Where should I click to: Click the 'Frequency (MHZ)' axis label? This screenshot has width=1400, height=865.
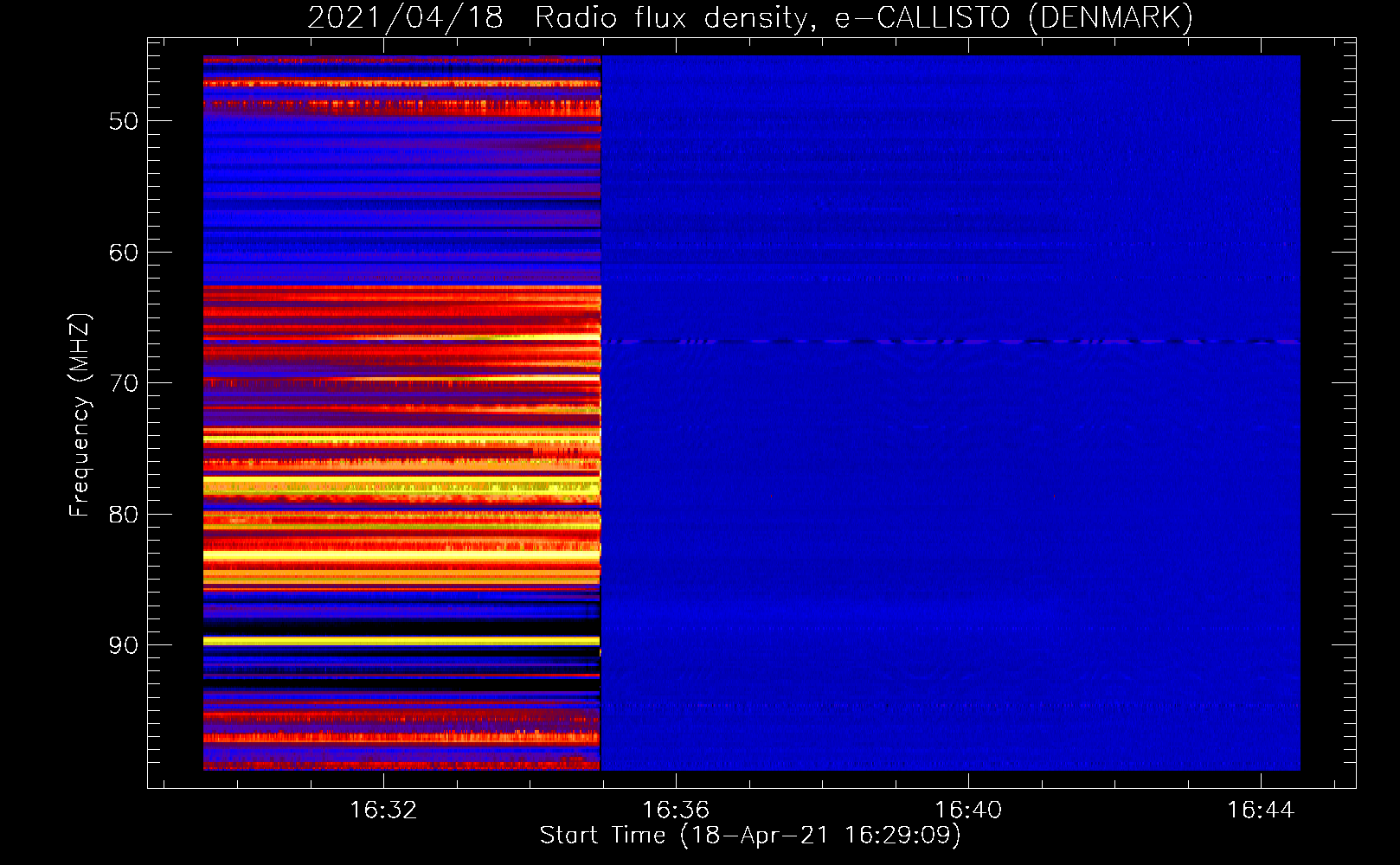[79, 415]
